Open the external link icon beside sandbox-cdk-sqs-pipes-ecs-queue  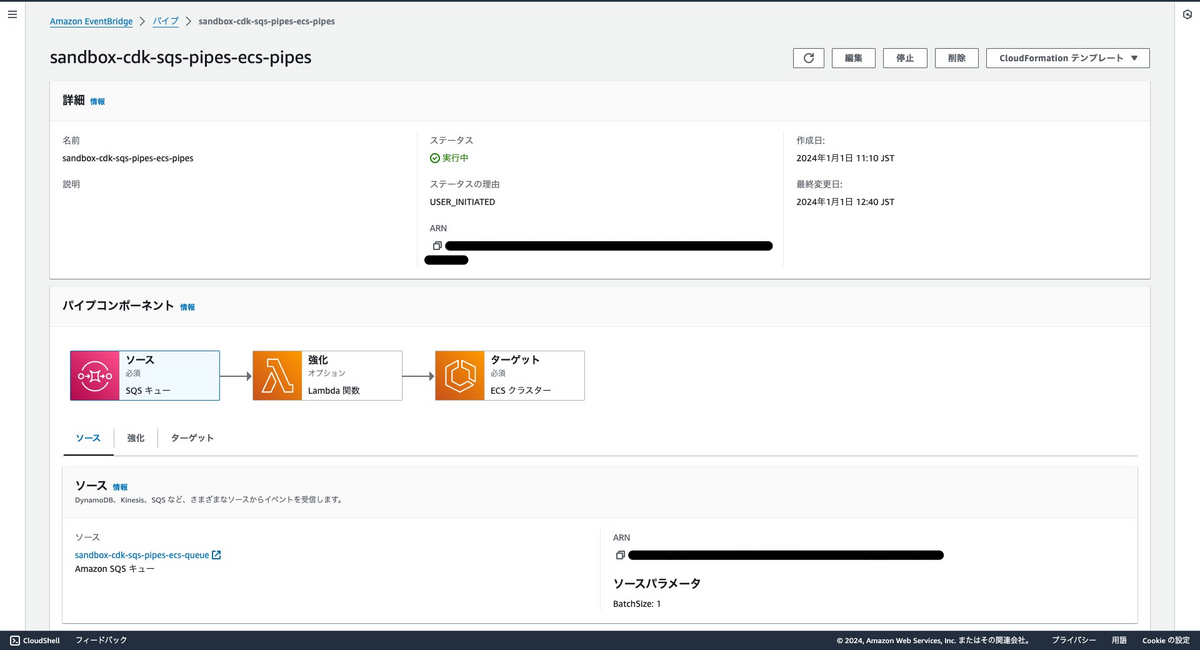(x=216, y=555)
